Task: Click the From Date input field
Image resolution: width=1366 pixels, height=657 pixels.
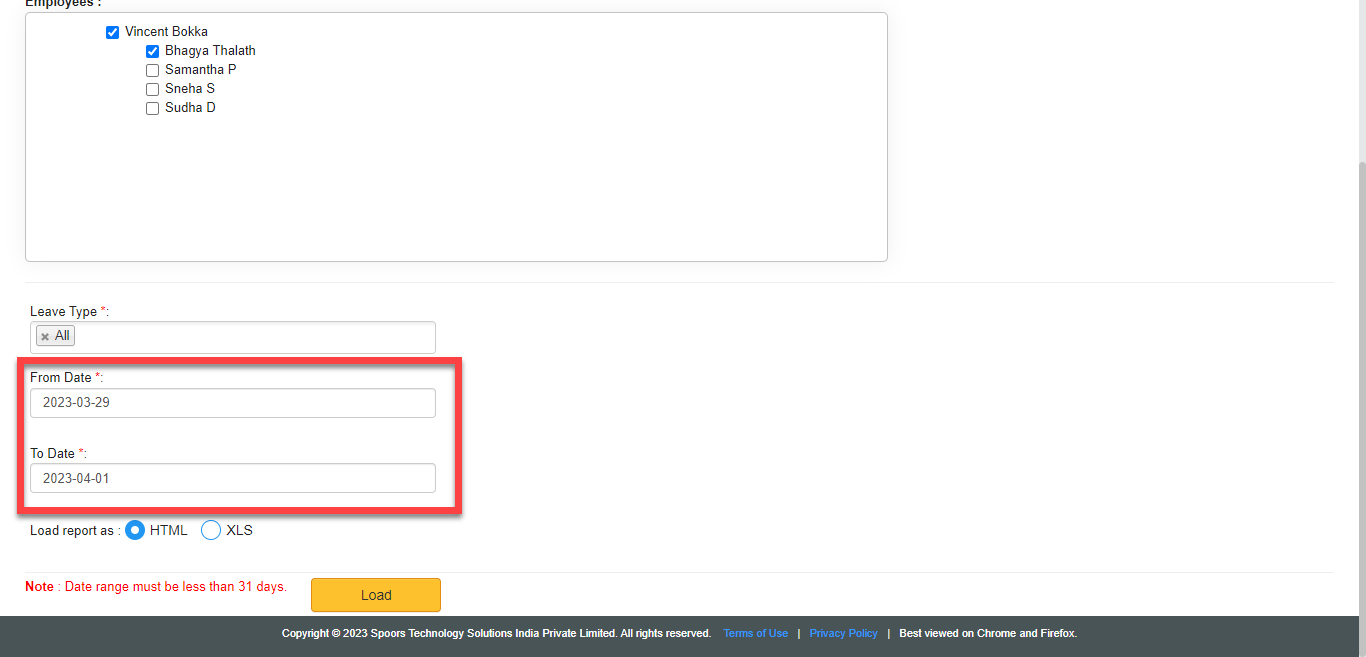Action: click(x=232, y=403)
